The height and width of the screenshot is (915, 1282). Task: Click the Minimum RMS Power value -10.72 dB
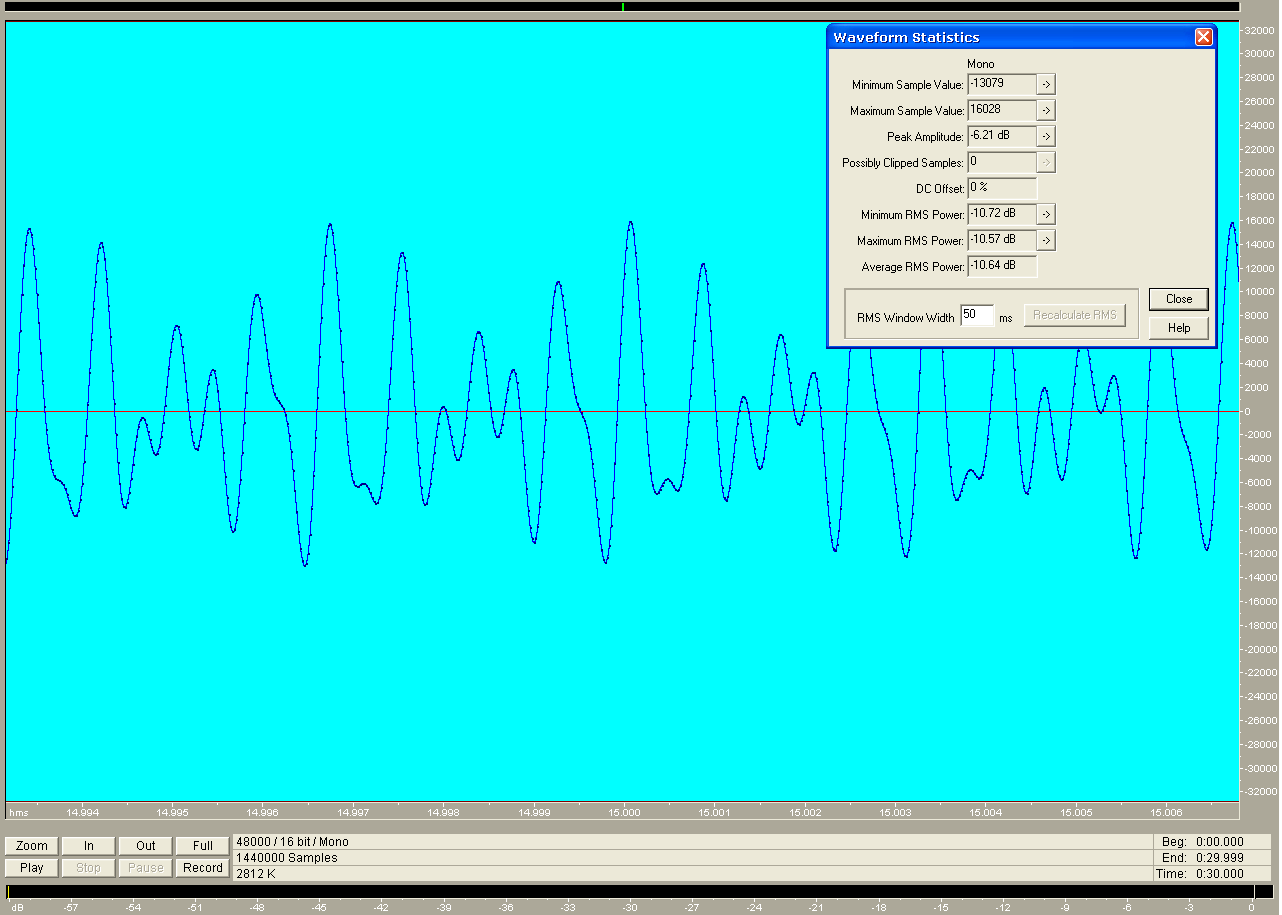[1002, 214]
